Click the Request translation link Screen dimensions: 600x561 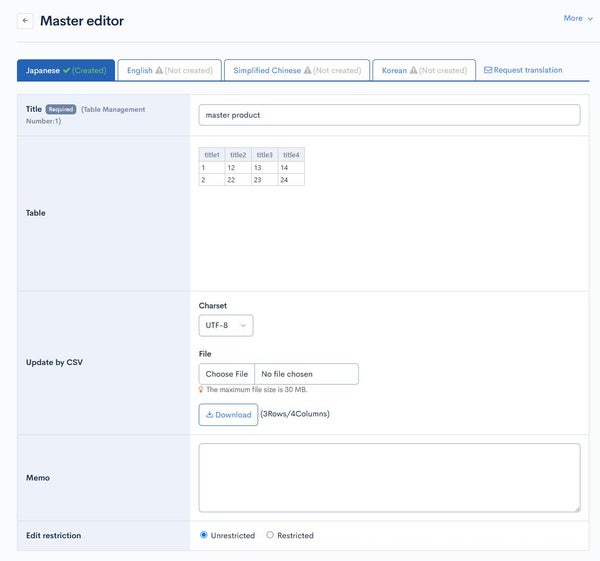(x=523, y=70)
